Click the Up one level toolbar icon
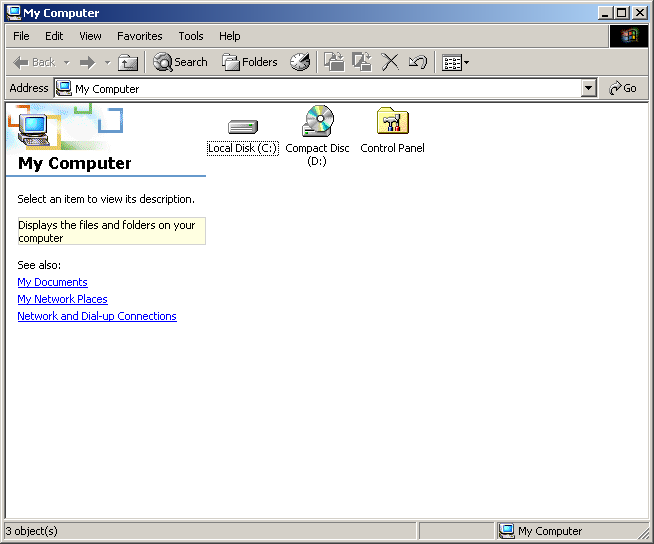Image resolution: width=654 pixels, height=544 pixels. point(128,62)
